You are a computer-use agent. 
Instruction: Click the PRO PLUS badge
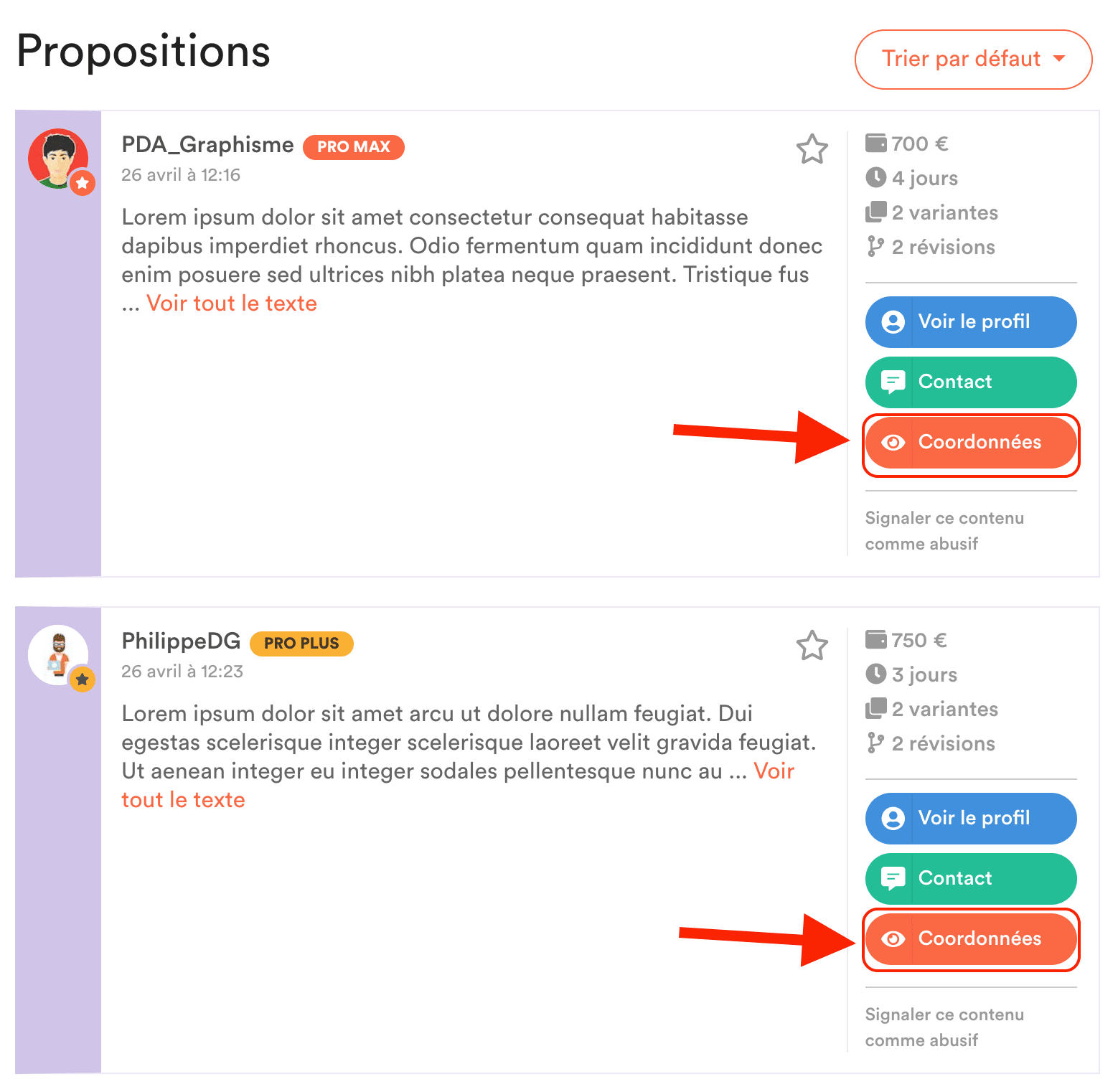point(301,644)
